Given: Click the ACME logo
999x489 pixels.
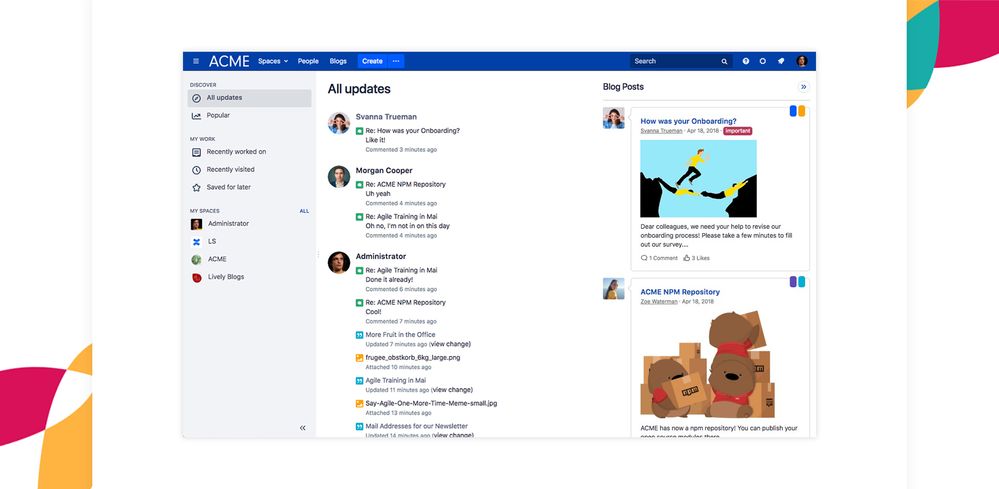Looking at the screenshot, I should click(x=229, y=61).
